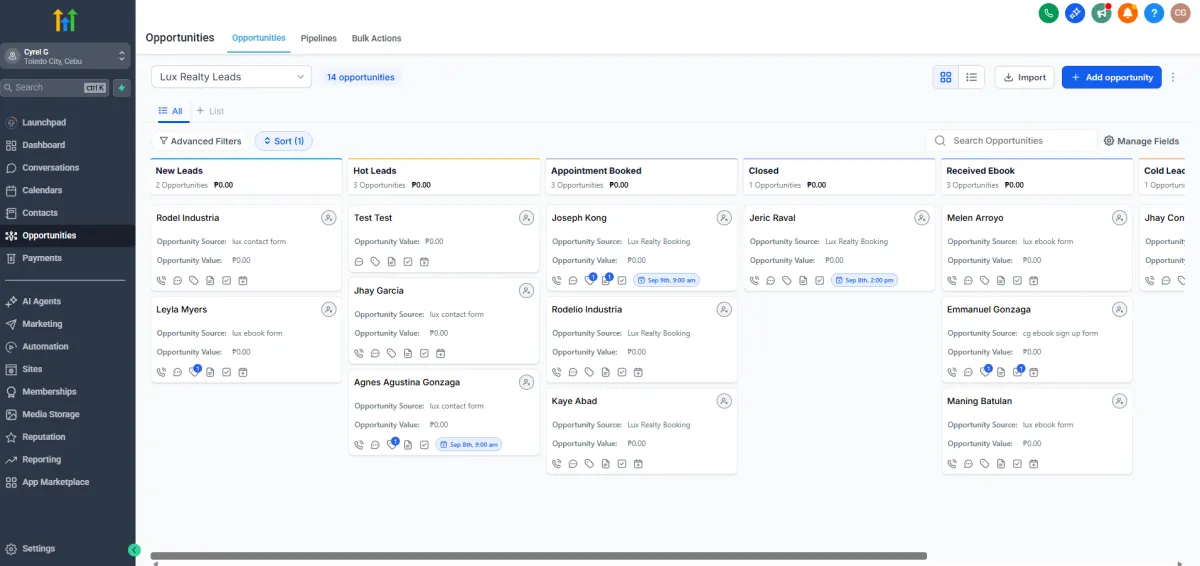The image size is (1200, 566).
Task: Select the Opportunities tab
Action: coord(259,38)
